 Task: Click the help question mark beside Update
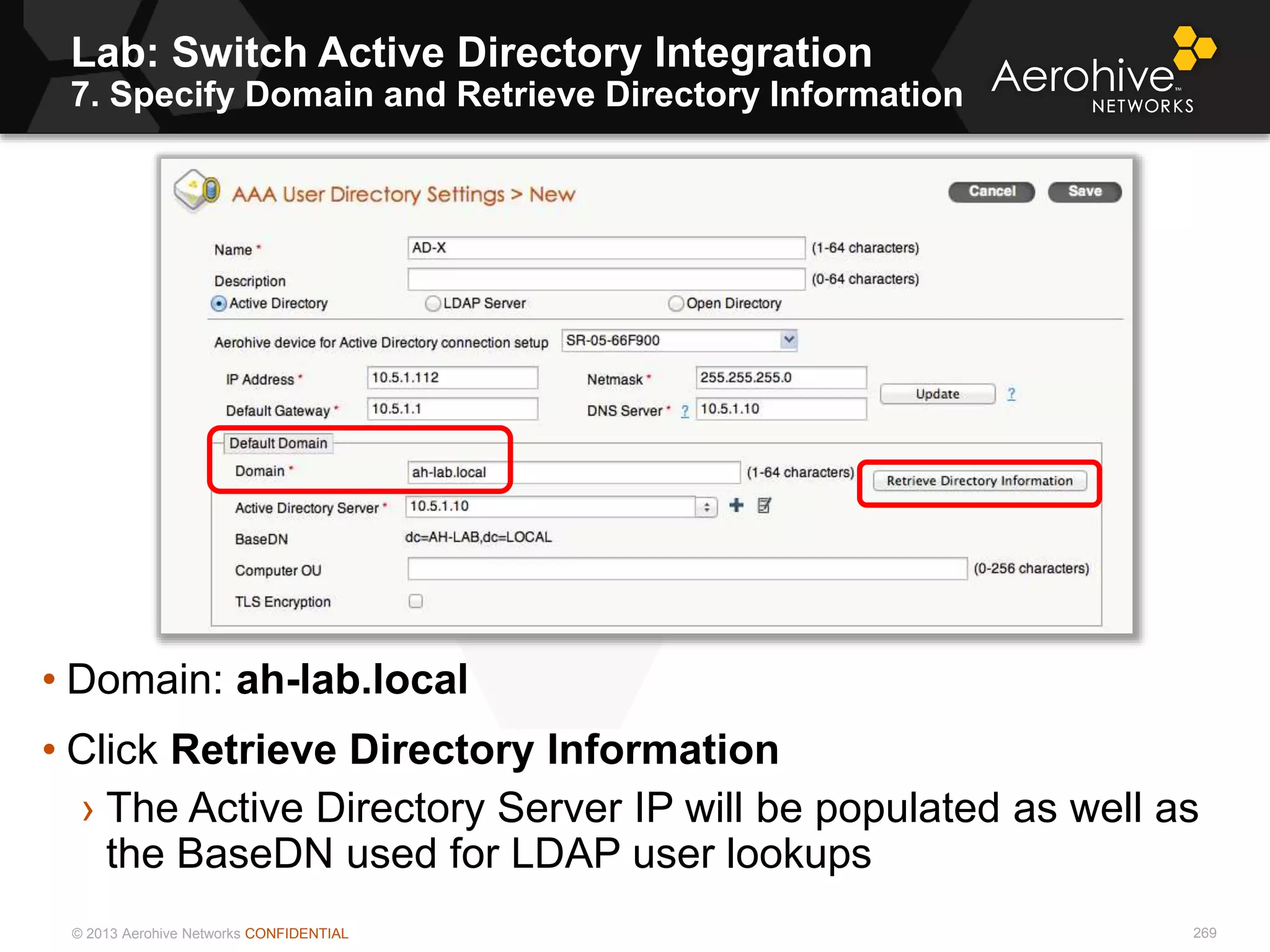coord(1011,394)
